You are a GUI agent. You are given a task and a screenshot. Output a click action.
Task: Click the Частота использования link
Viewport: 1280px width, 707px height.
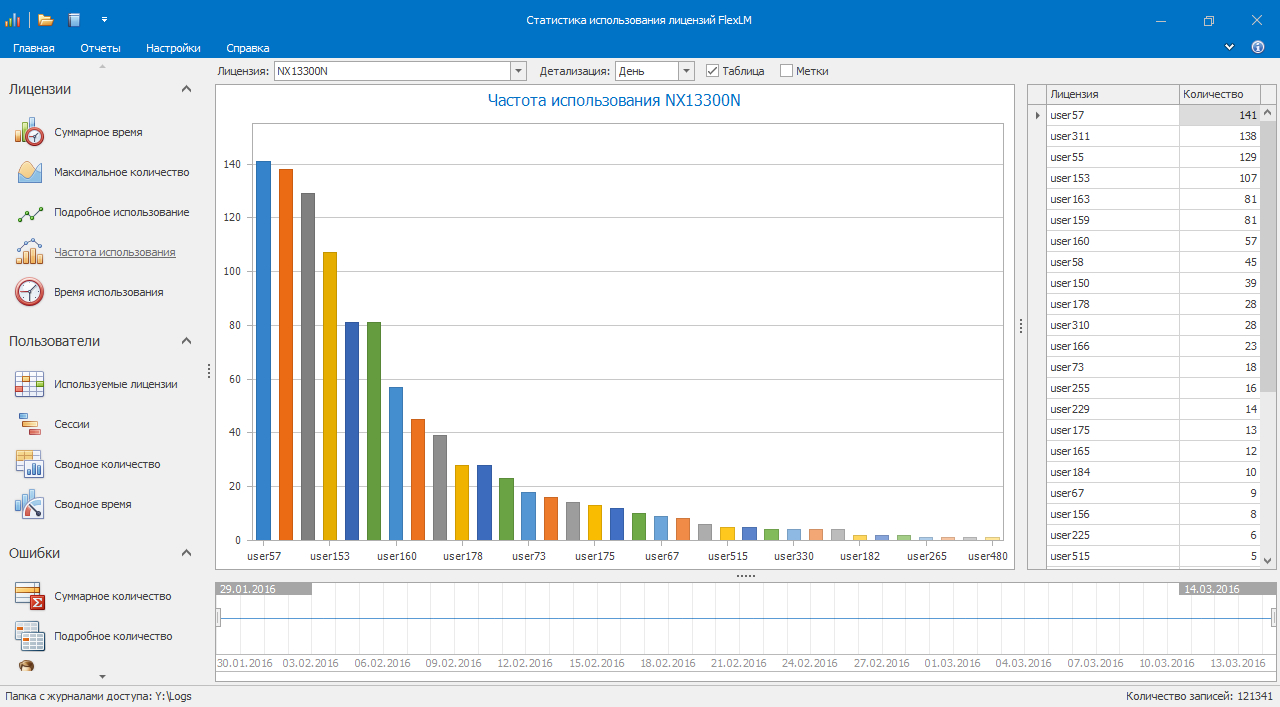coord(114,253)
